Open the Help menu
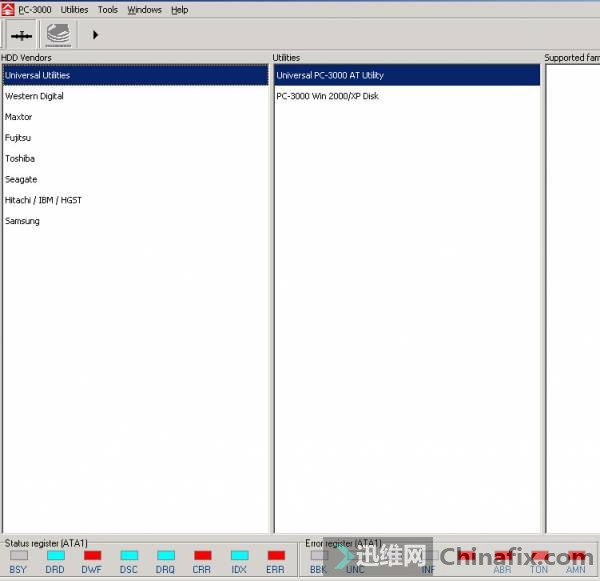Screen dimensions: 600x581 [x=179, y=10]
